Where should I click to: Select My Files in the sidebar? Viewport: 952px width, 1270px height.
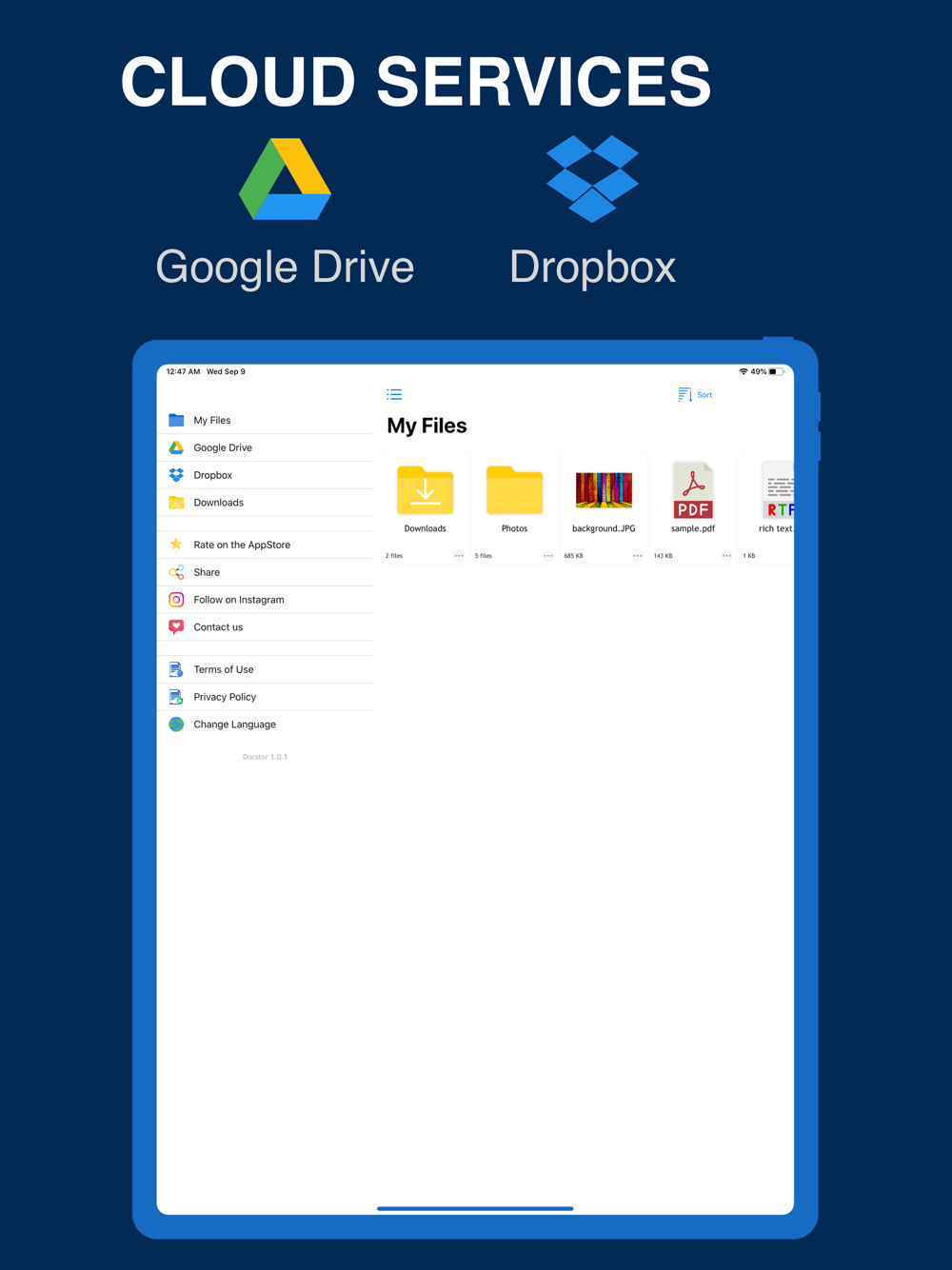[266, 420]
